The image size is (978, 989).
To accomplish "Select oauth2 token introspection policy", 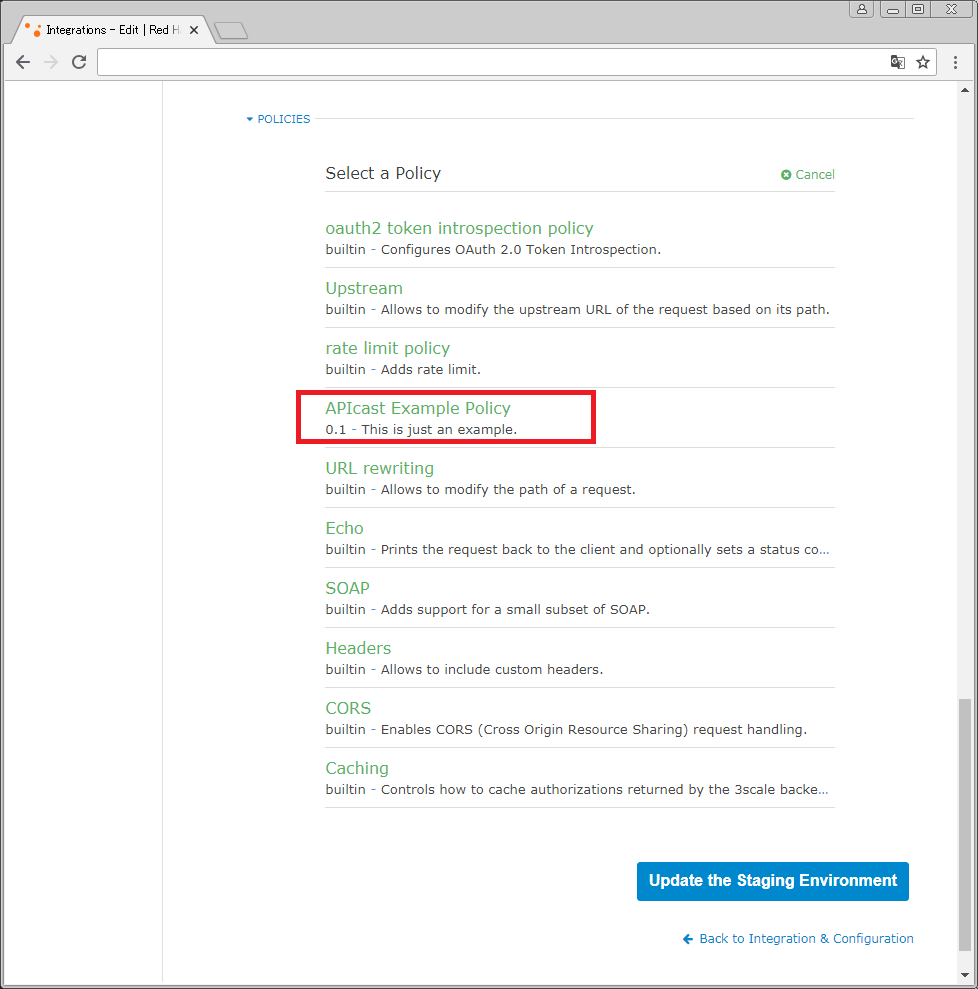I will [x=459, y=228].
